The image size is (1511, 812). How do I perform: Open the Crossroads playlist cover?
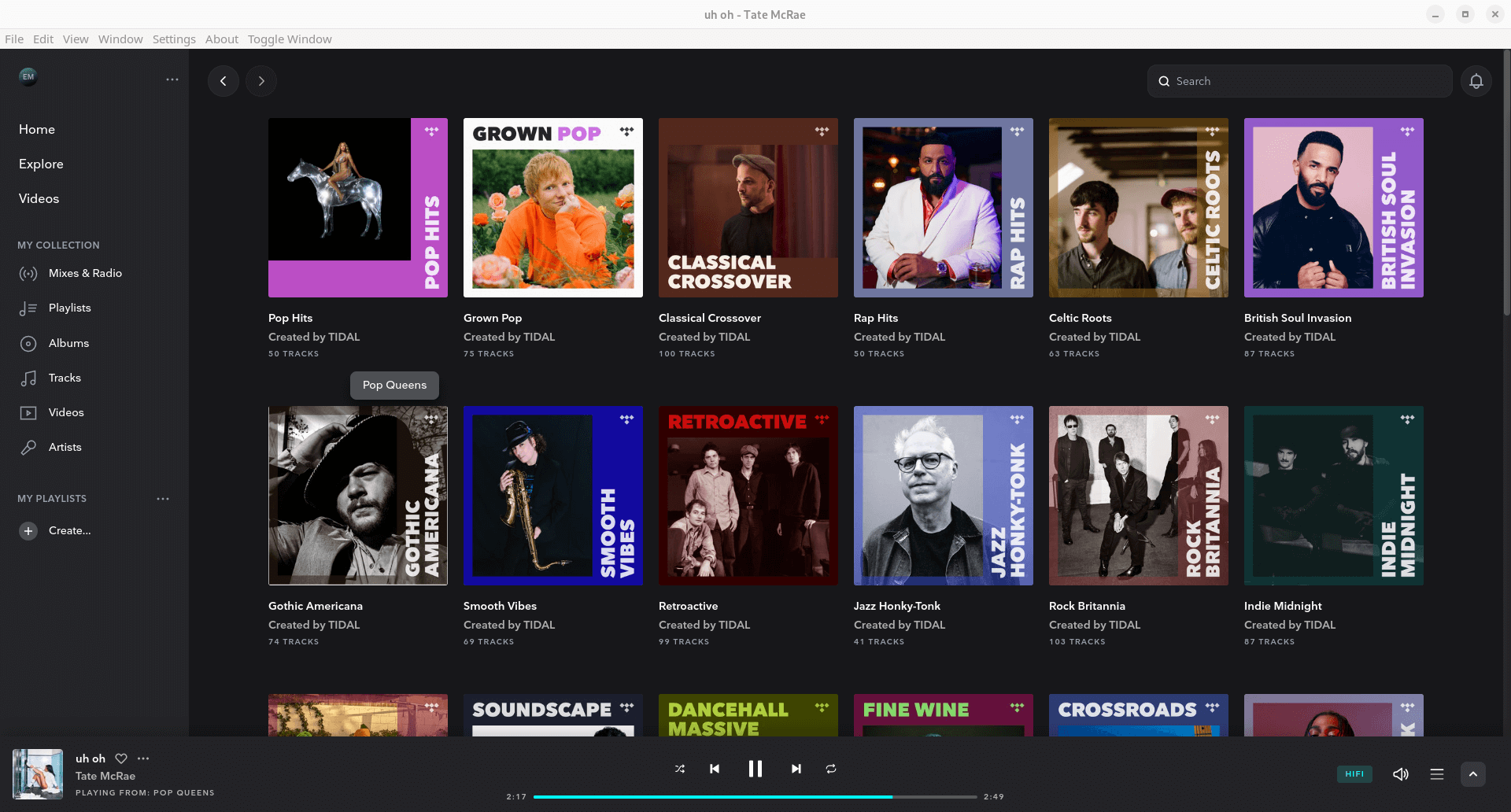1139,715
